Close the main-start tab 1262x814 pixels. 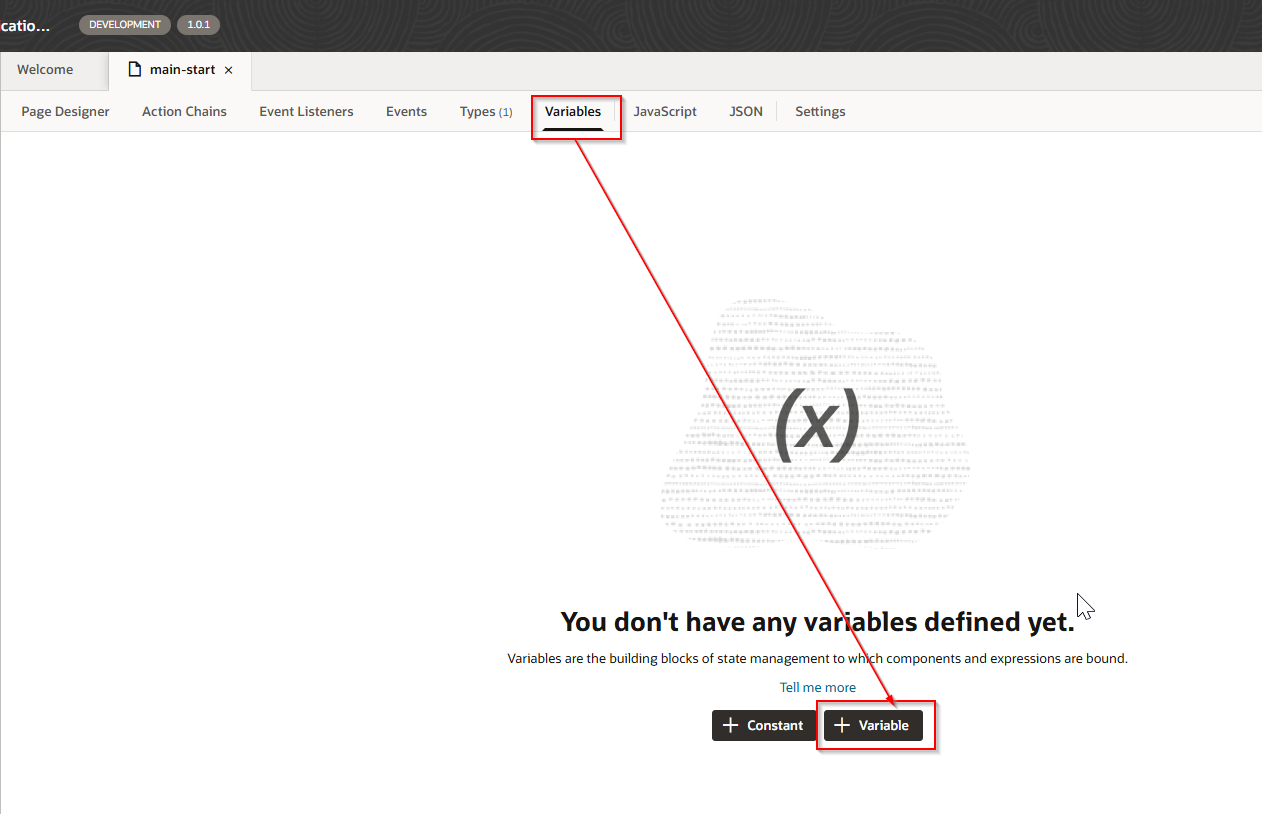(228, 71)
